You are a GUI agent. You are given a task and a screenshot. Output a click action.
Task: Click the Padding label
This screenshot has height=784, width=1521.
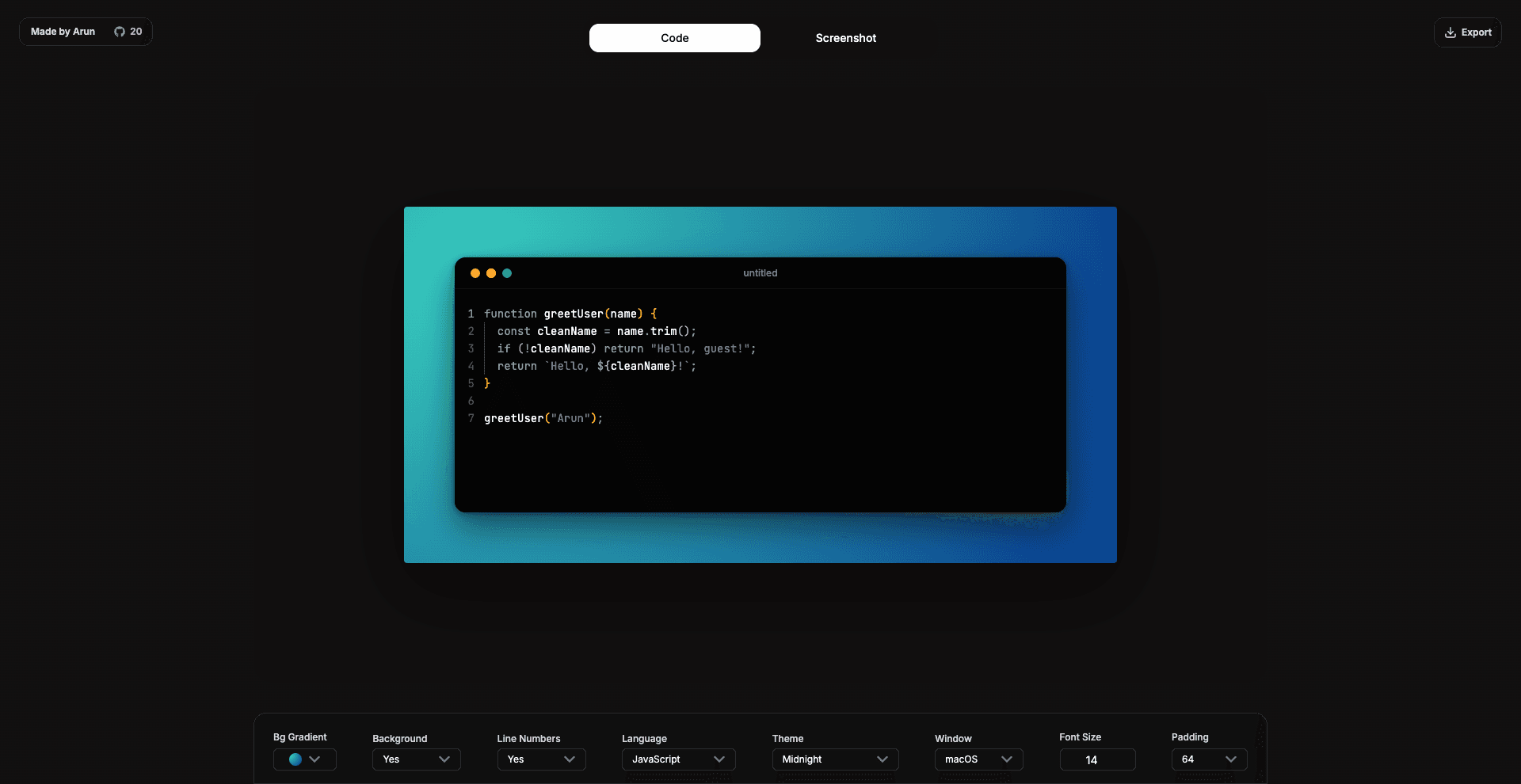click(1190, 737)
